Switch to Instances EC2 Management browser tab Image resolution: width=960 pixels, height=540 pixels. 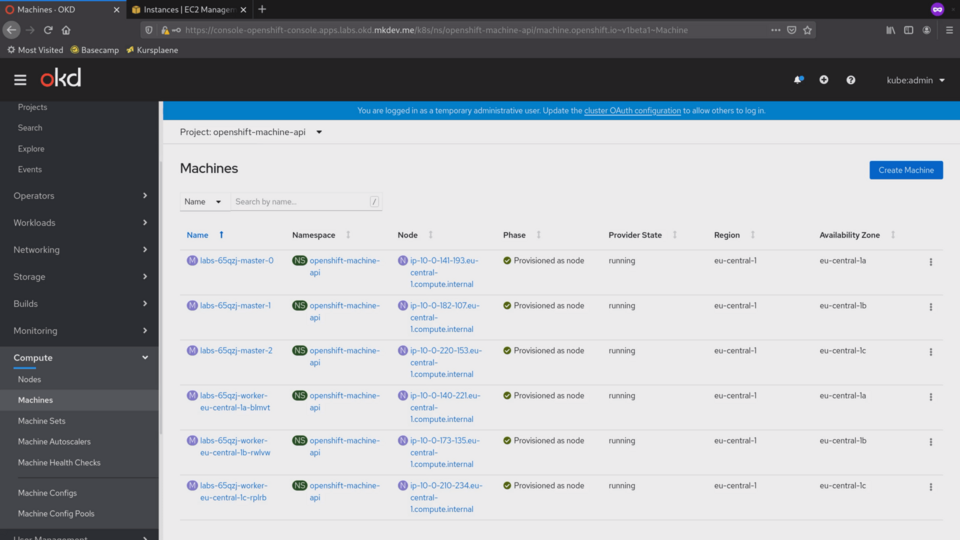coord(189,9)
